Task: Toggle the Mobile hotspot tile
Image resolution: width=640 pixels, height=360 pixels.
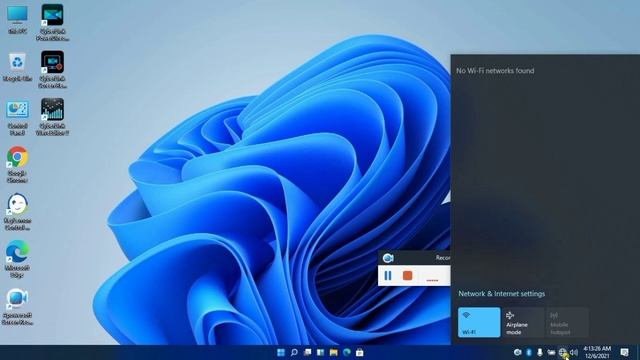Action: (x=567, y=322)
